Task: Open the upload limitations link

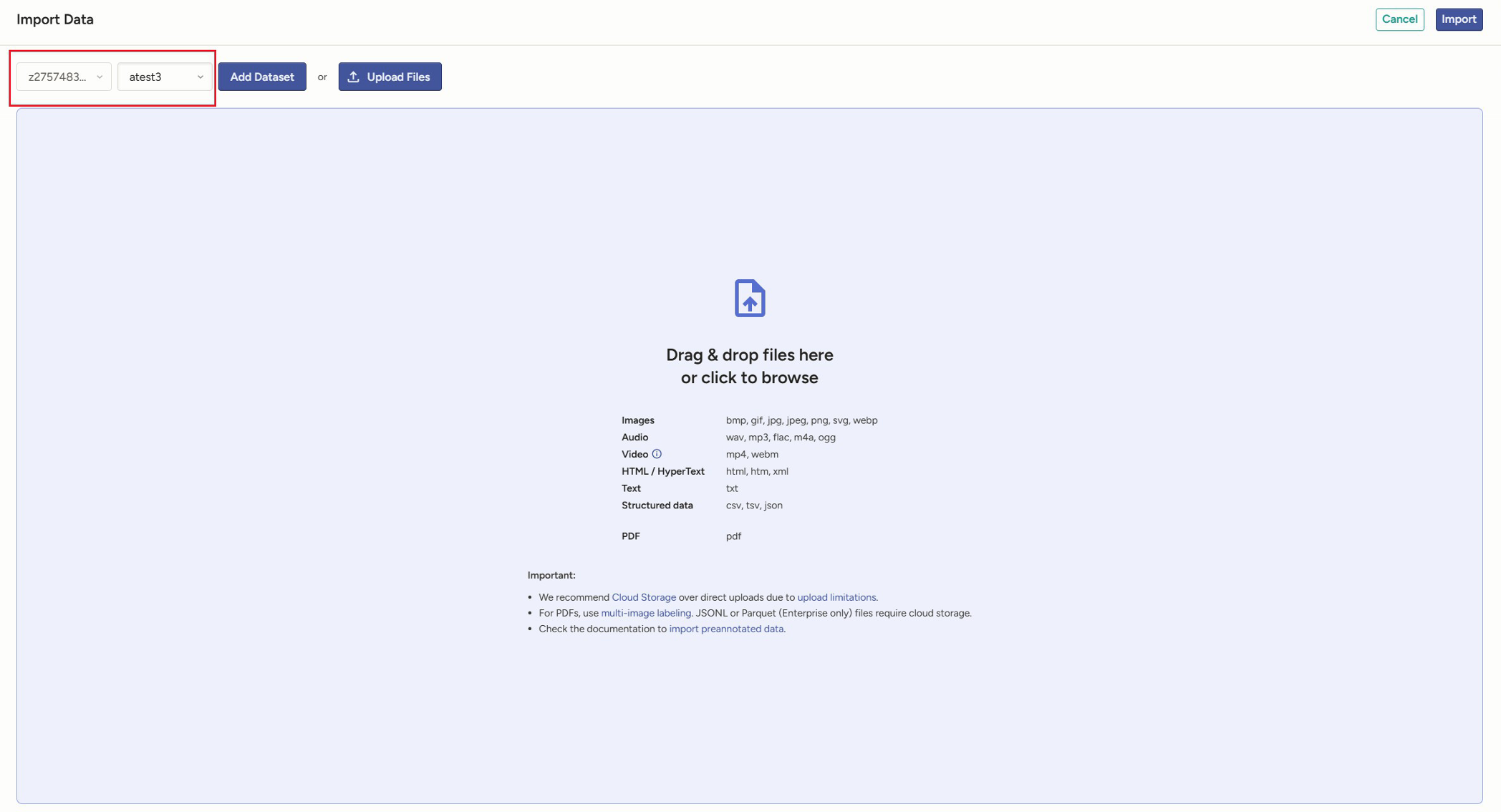Action: coord(836,597)
